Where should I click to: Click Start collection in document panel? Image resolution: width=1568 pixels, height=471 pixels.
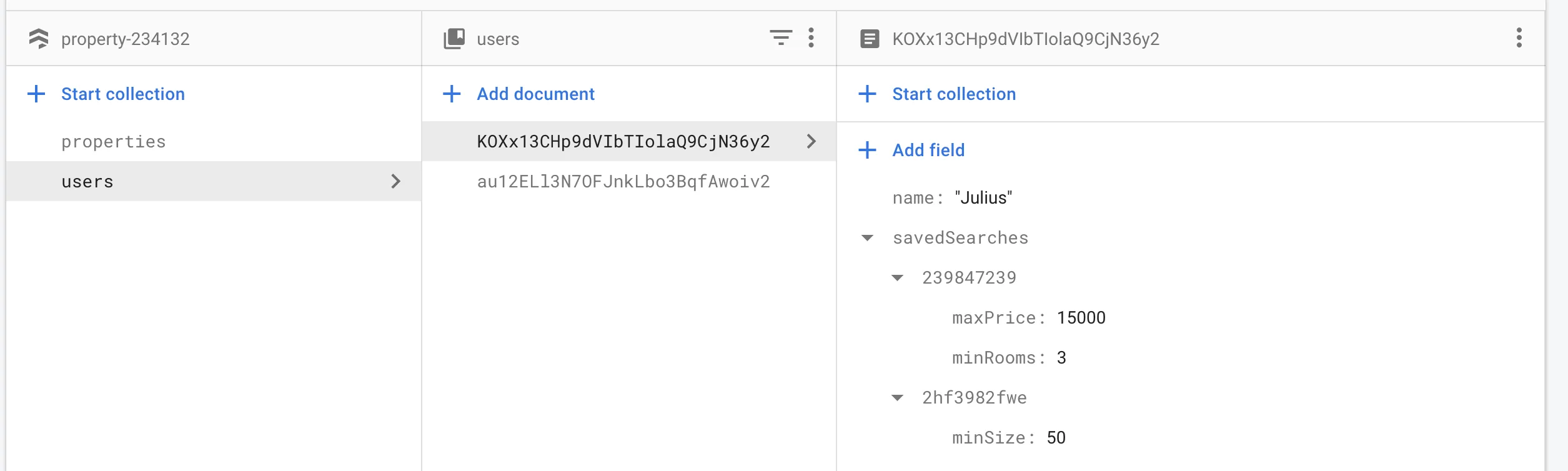953,94
